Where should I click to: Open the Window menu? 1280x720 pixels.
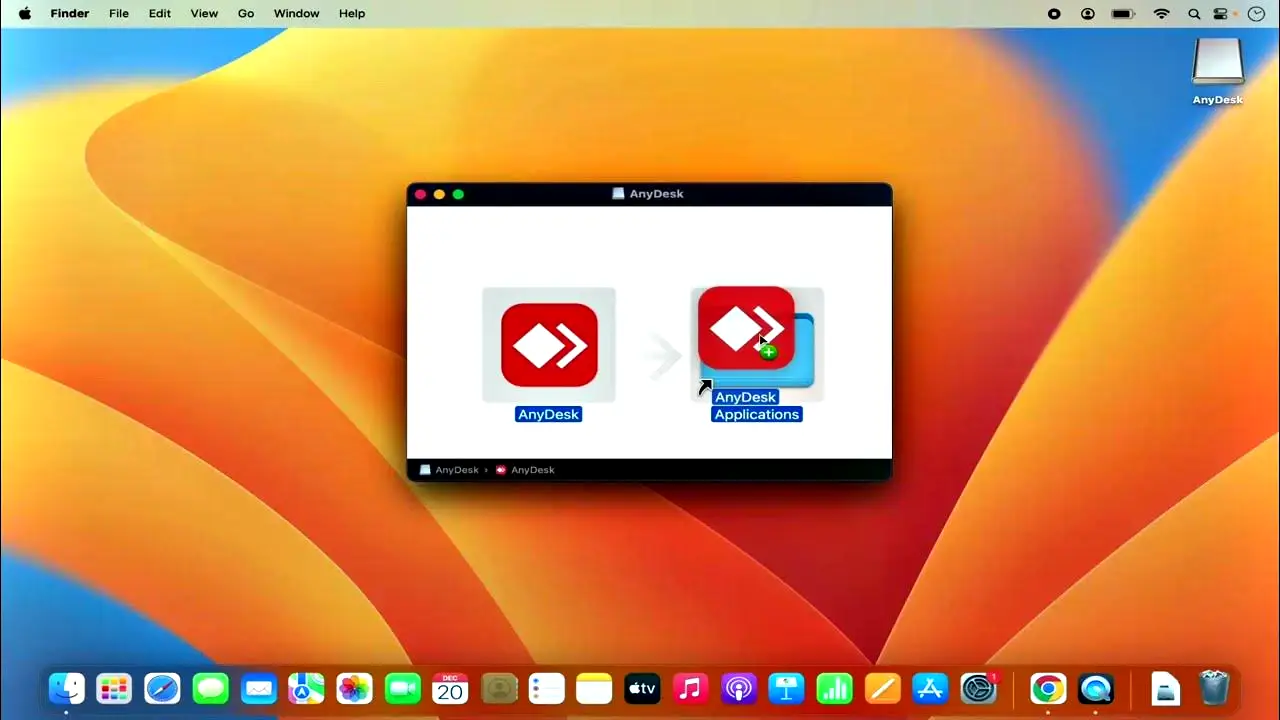pos(296,13)
